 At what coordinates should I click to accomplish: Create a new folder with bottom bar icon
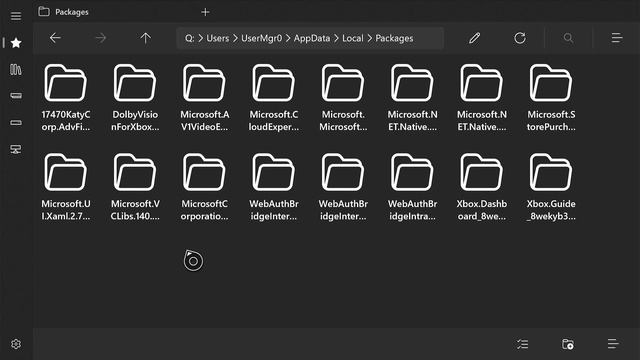coord(568,344)
